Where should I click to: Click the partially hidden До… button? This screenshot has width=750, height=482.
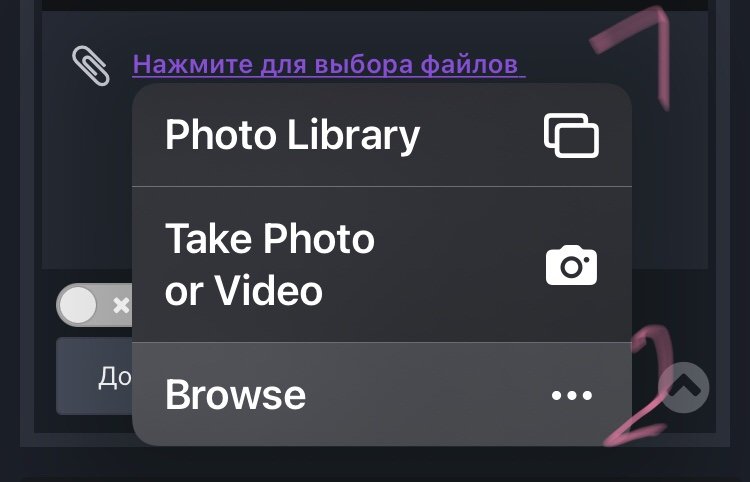pyautogui.click(x=94, y=376)
